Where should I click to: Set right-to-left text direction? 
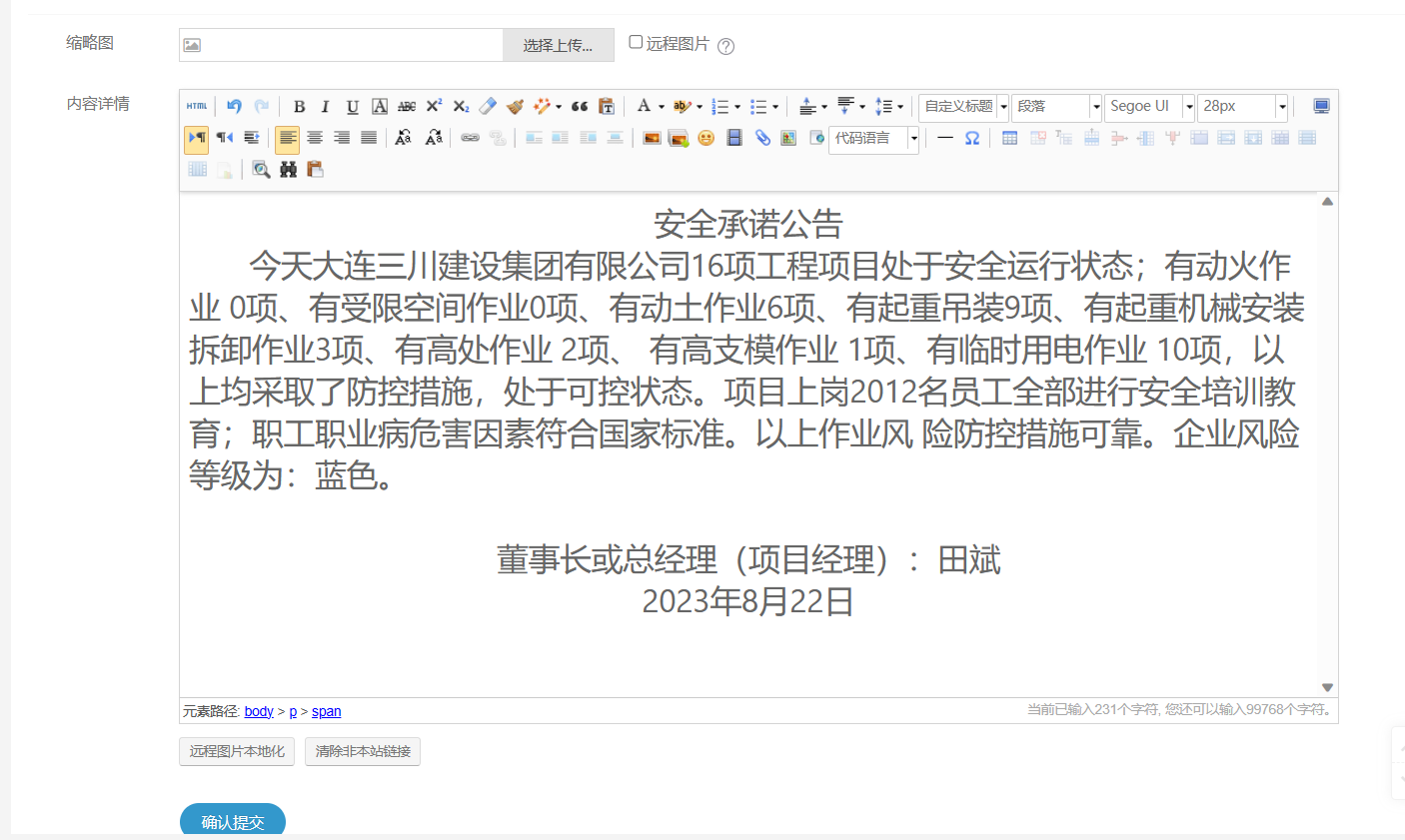(x=225, y=138)
